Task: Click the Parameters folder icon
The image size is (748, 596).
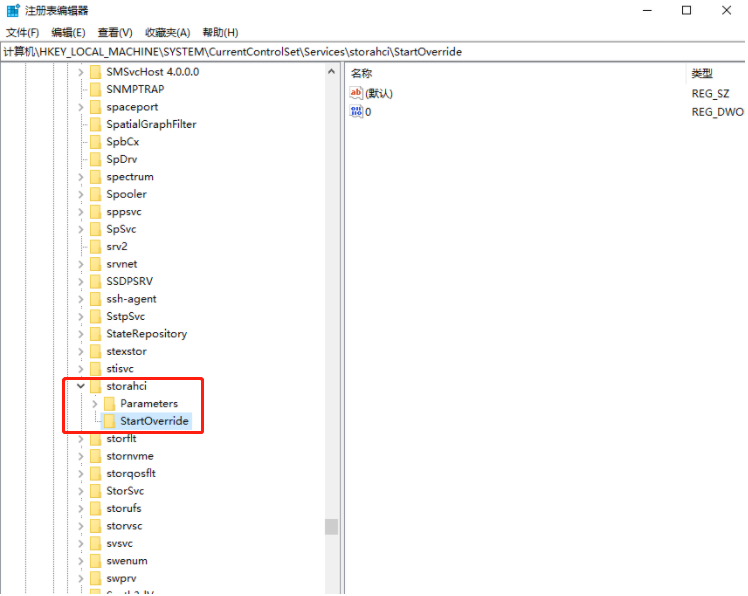Action: pos(109,404)
